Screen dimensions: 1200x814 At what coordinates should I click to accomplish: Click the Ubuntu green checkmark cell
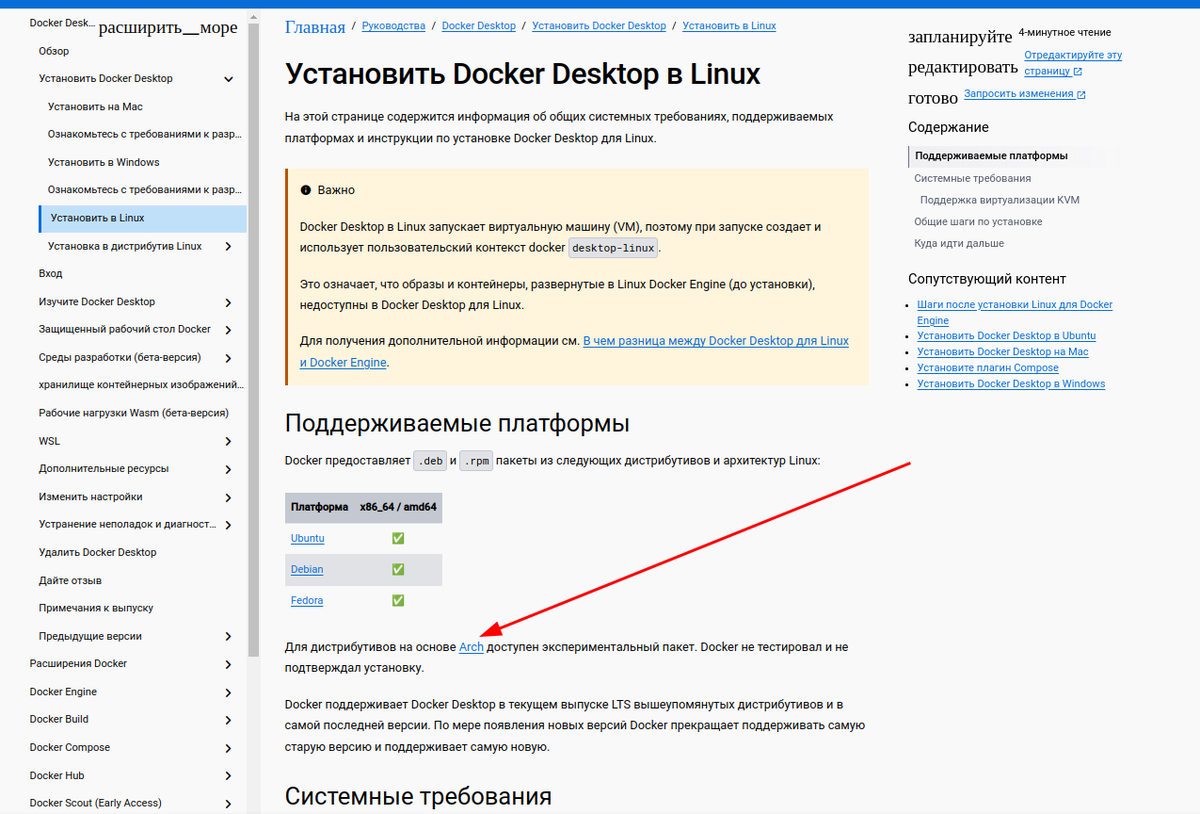click(398, 538)
